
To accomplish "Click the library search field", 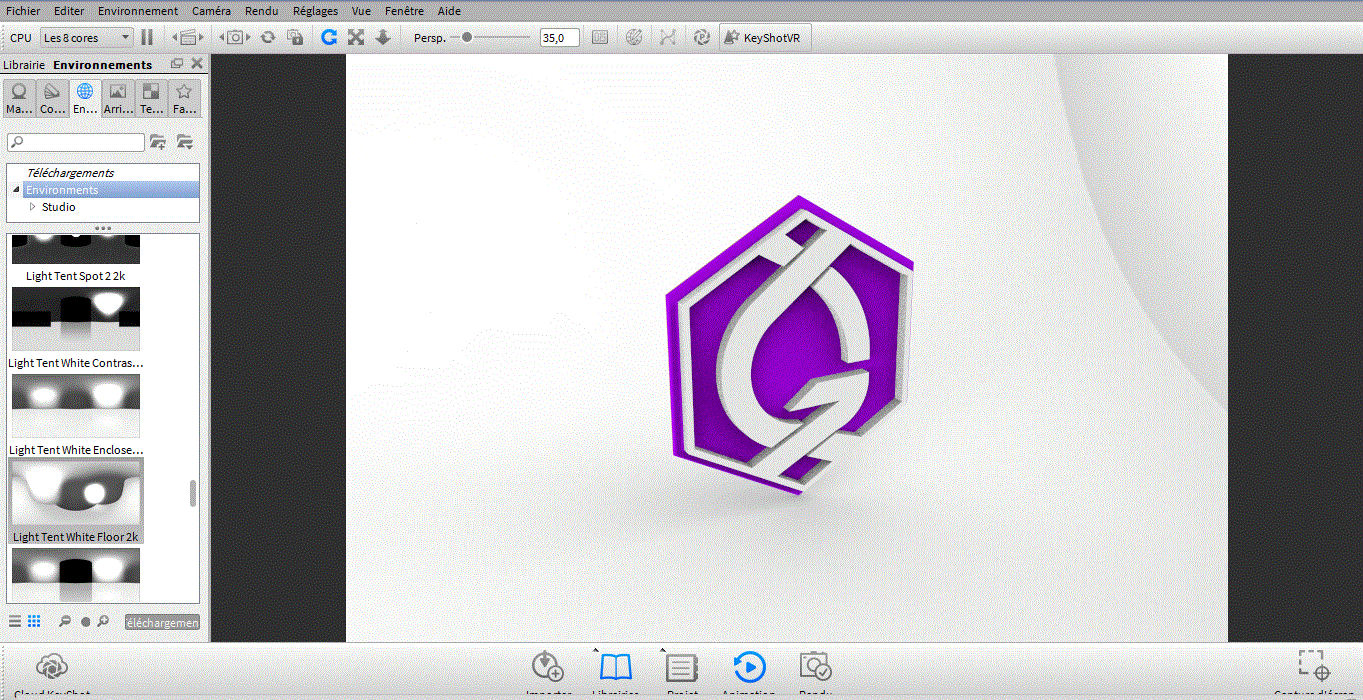I will click(x=76, y=142).
